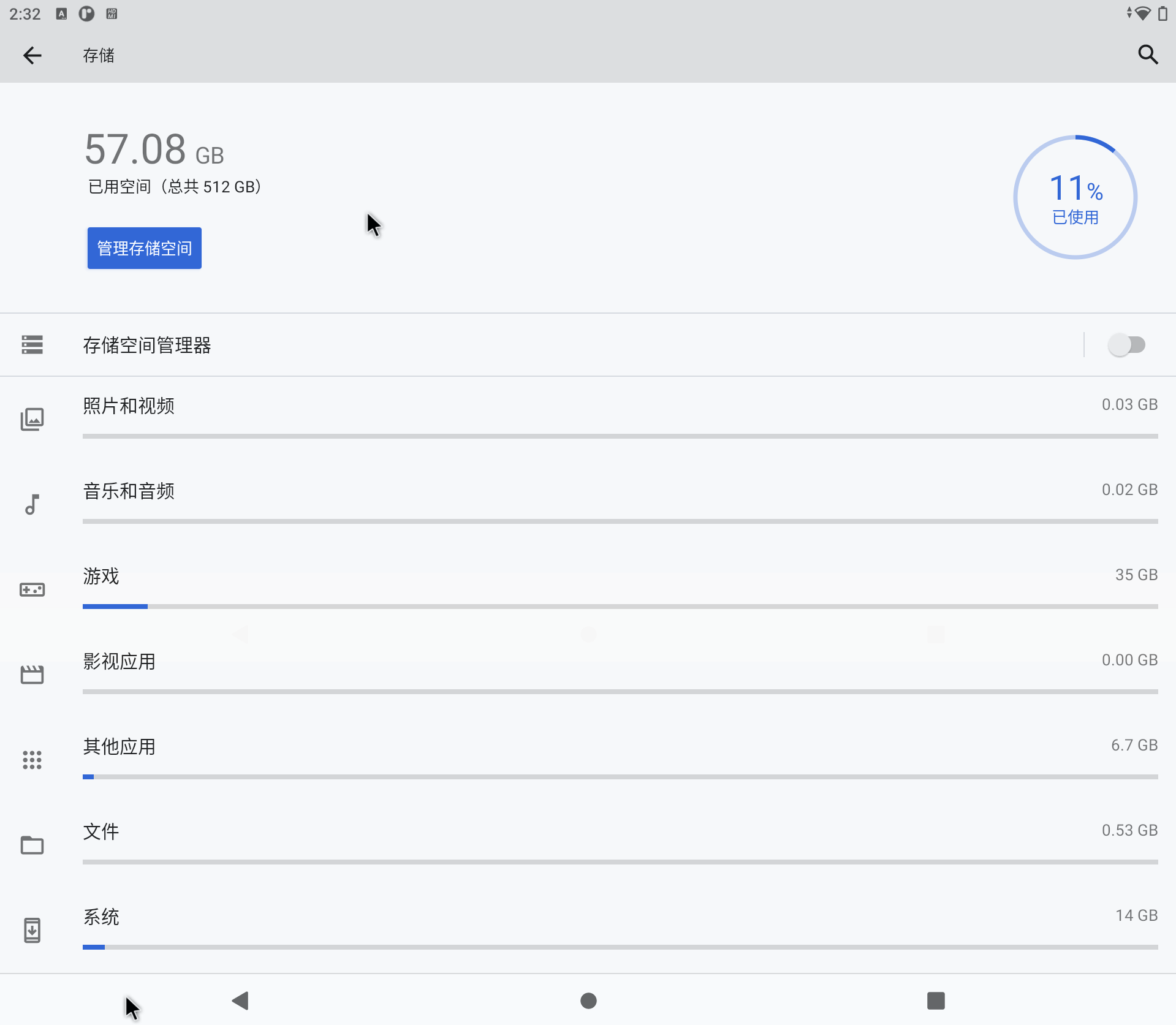Click the Wi-Fi status bar icon

[x=1143, y=13]
